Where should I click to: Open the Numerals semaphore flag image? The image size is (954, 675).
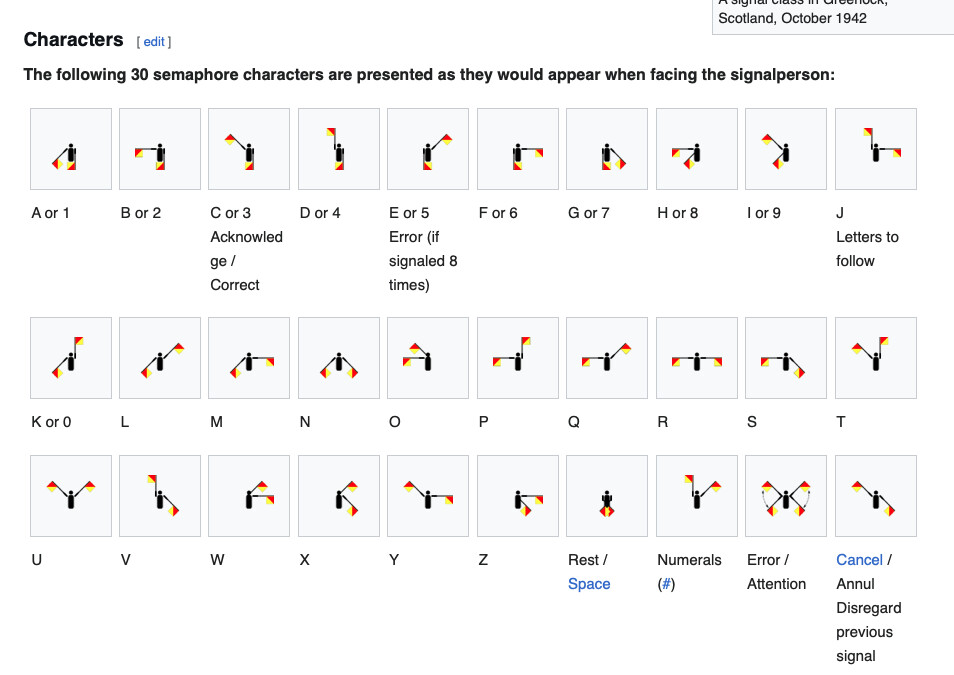pos(696,496)
